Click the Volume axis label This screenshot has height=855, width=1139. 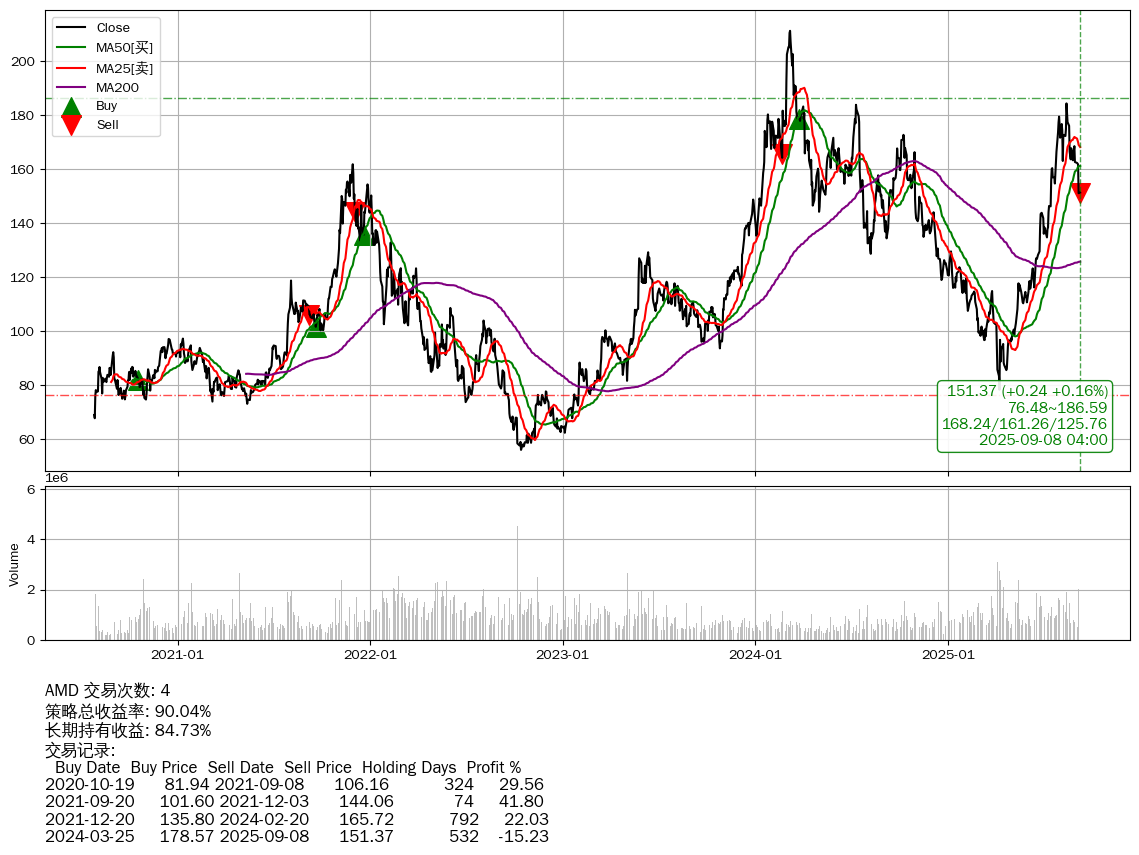(14, 564)
